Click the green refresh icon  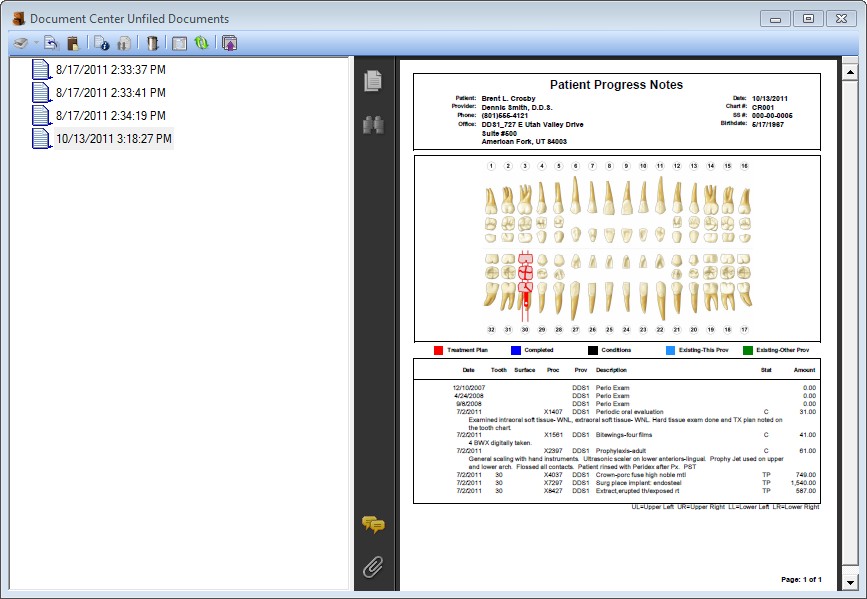coord(203,44)
